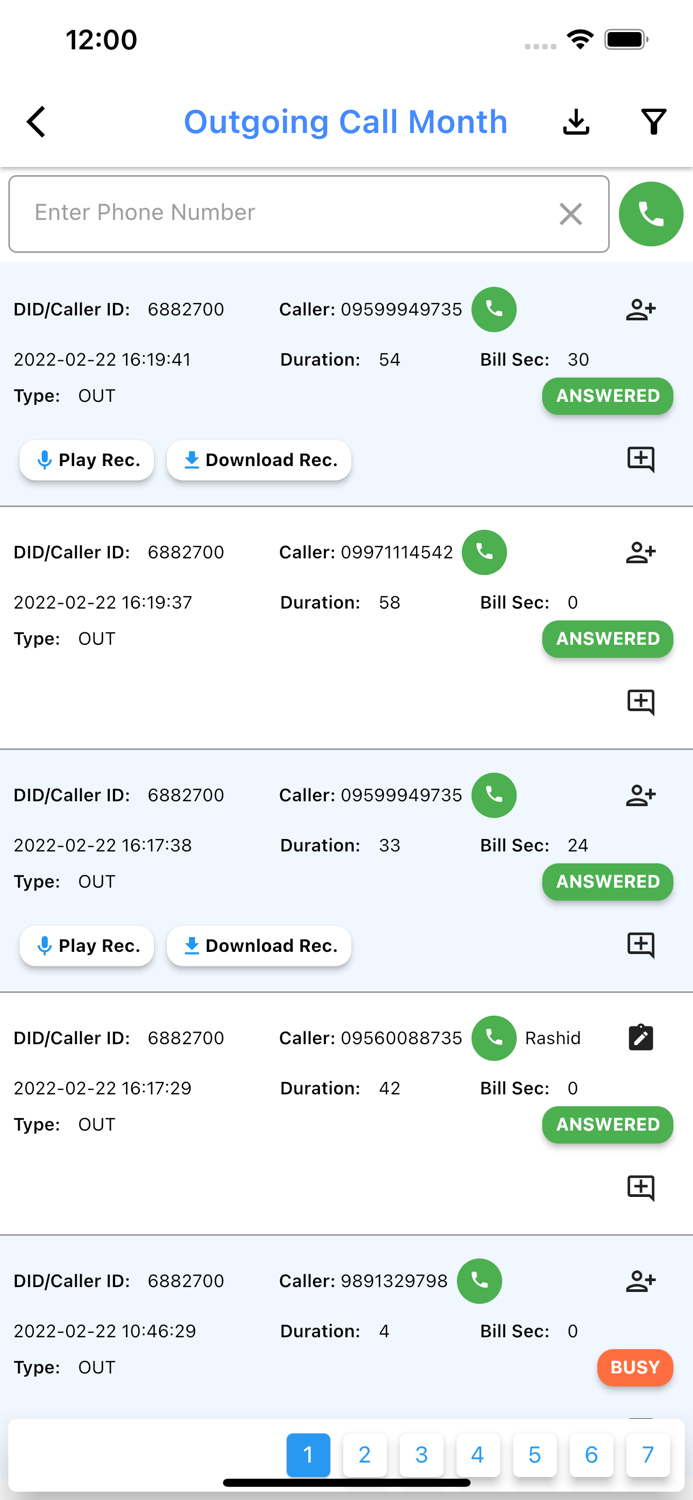Go to page 5 in pagination
The image size is (693, 1500).
tap(535, 1455)
